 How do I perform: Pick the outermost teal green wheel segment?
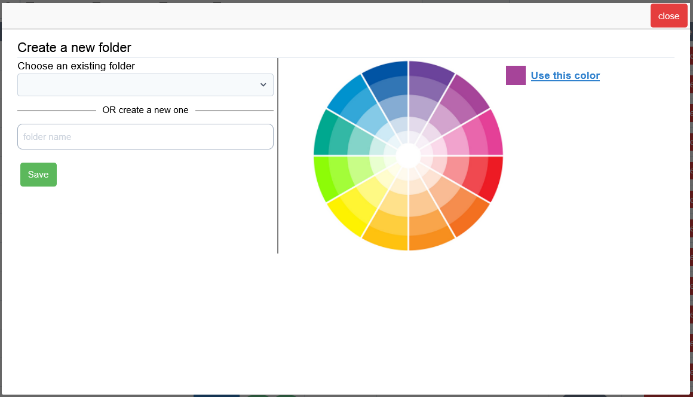[323, 133]
